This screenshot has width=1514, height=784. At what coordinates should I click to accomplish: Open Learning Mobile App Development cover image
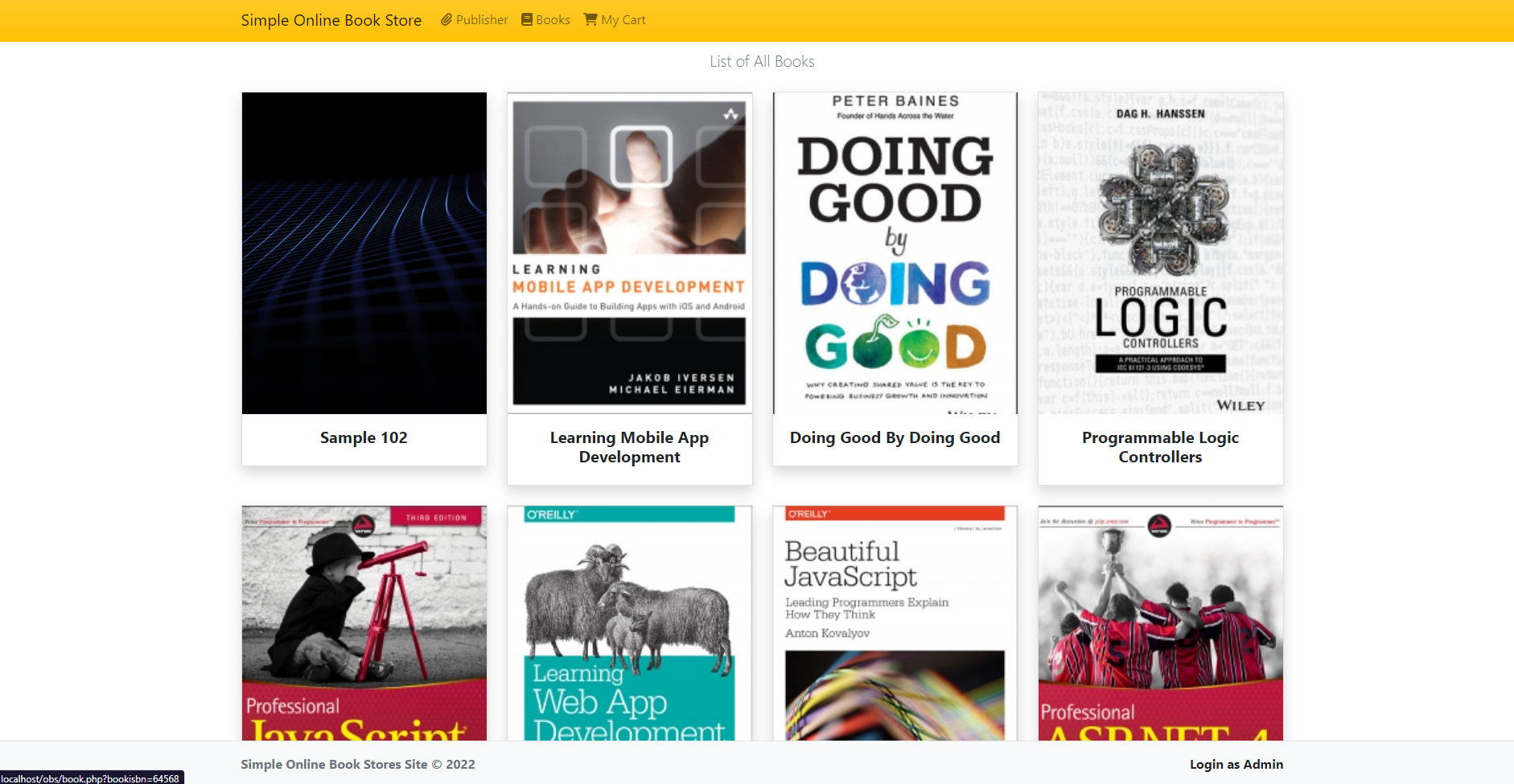pos(630,253)
